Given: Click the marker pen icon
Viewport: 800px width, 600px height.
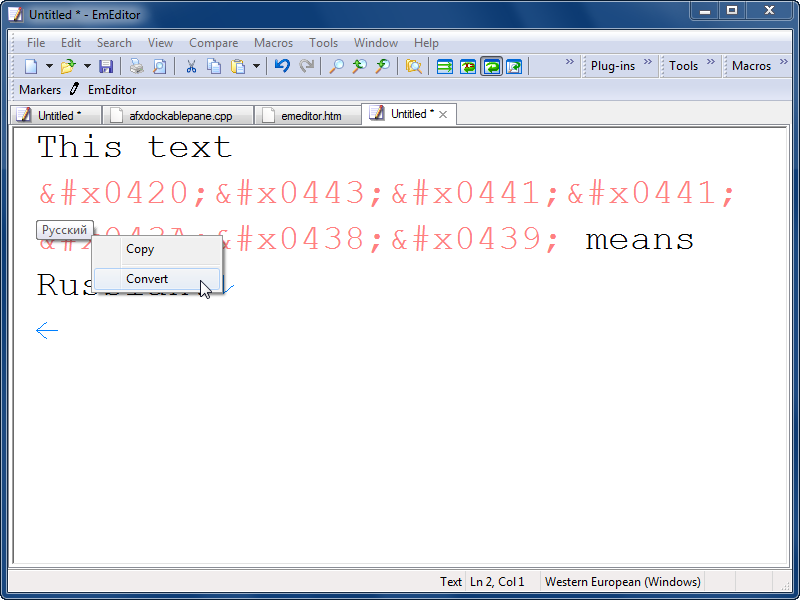Looking at the screenshot, I should [x=74, y=89].
